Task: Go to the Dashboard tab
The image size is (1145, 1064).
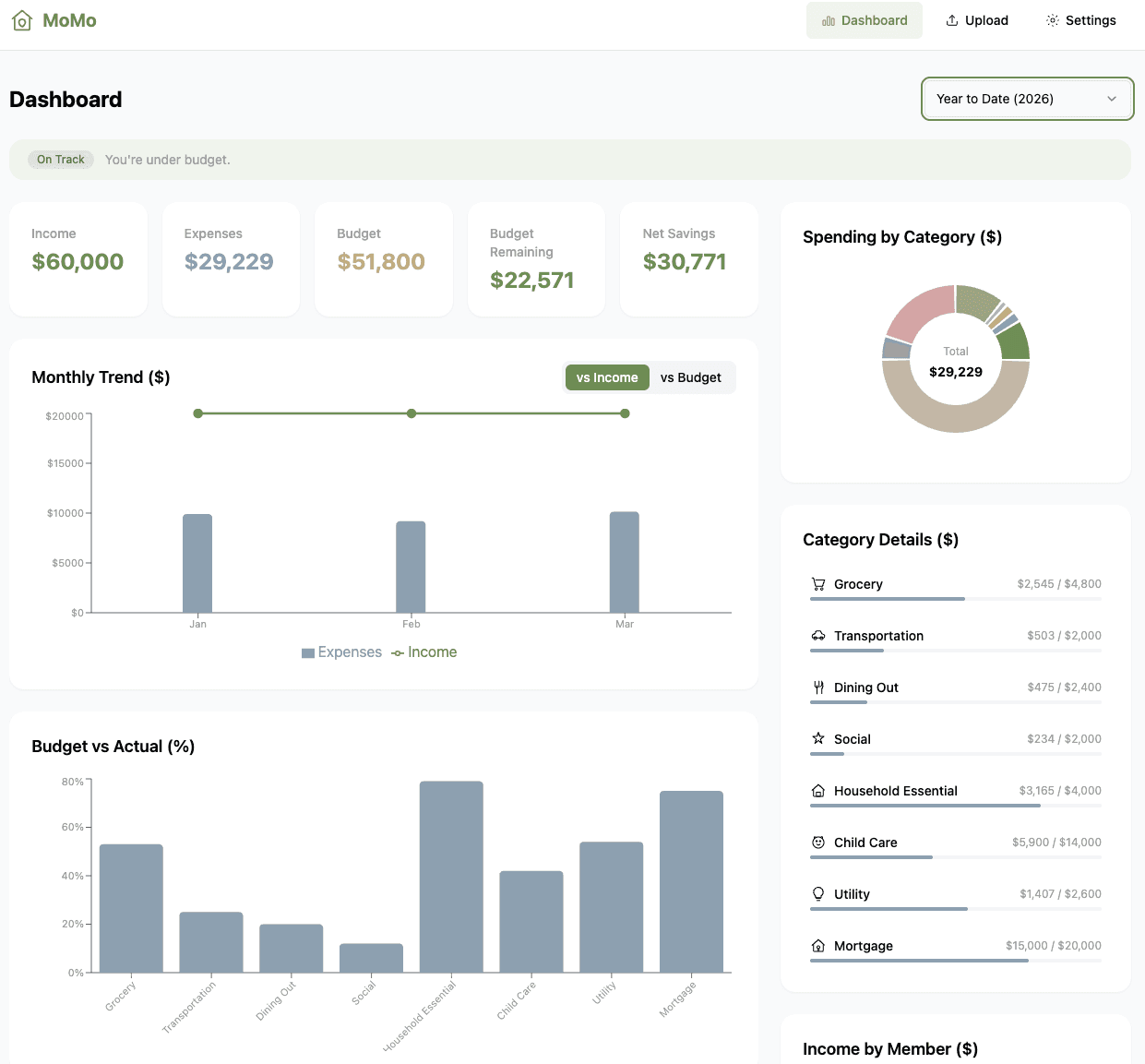Action: pyautogui.click(x=864, y=19)
